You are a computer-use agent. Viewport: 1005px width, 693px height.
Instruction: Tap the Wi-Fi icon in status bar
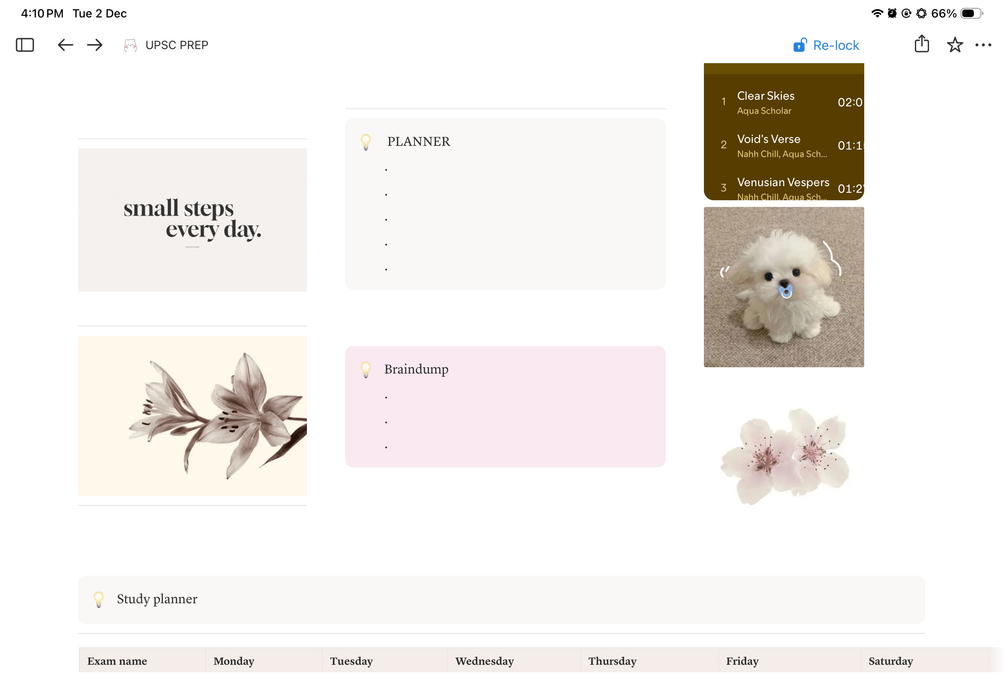click(x=877, y=13)
